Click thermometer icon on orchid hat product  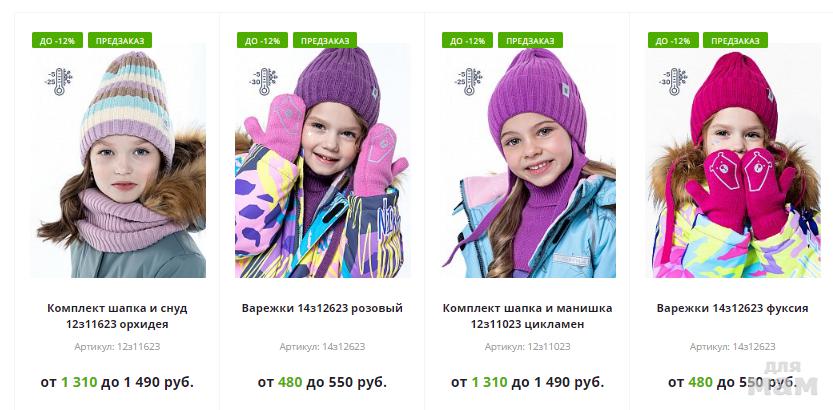58,81
